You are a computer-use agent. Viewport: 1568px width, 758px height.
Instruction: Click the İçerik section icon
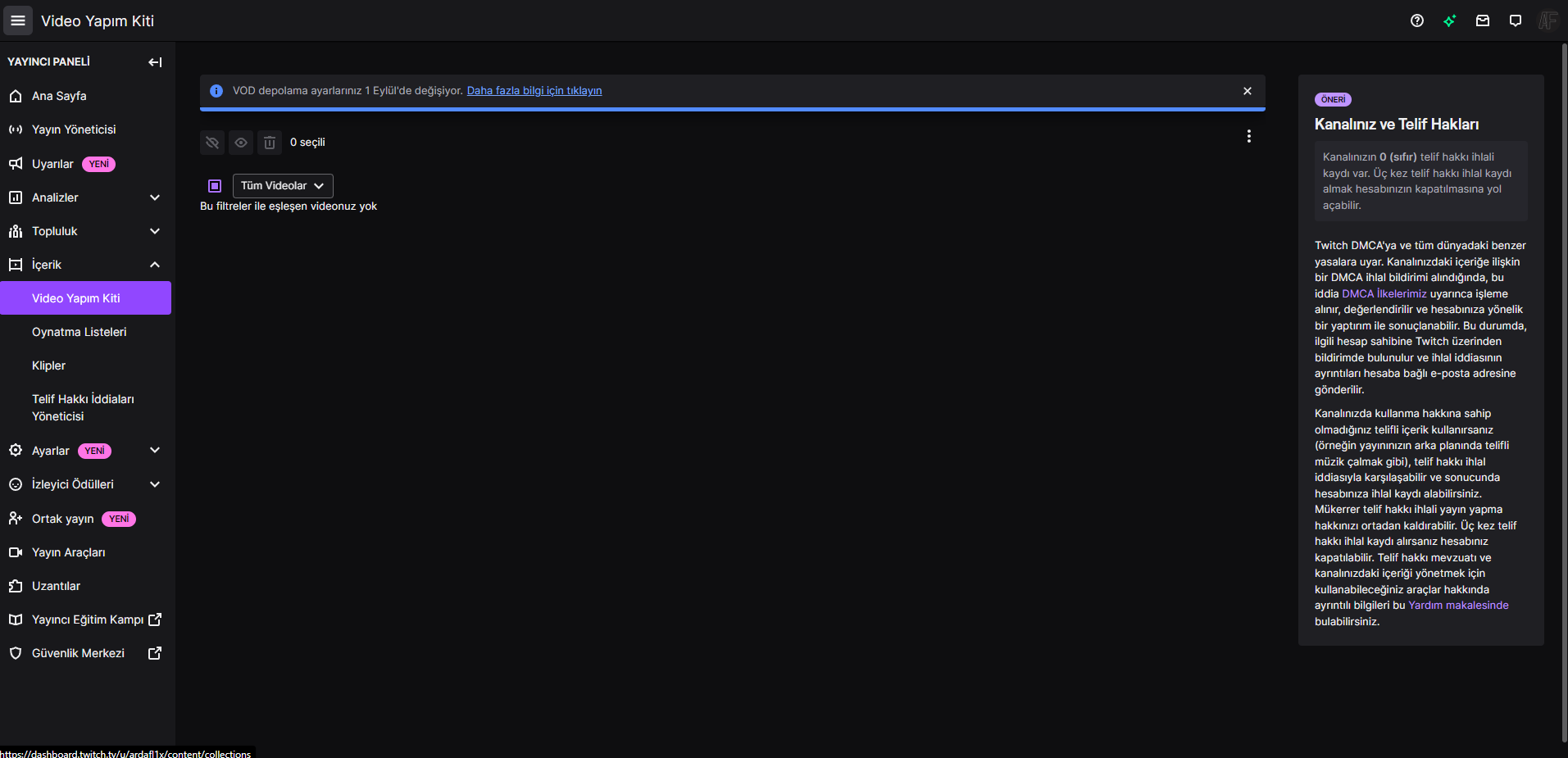[16, 265]
